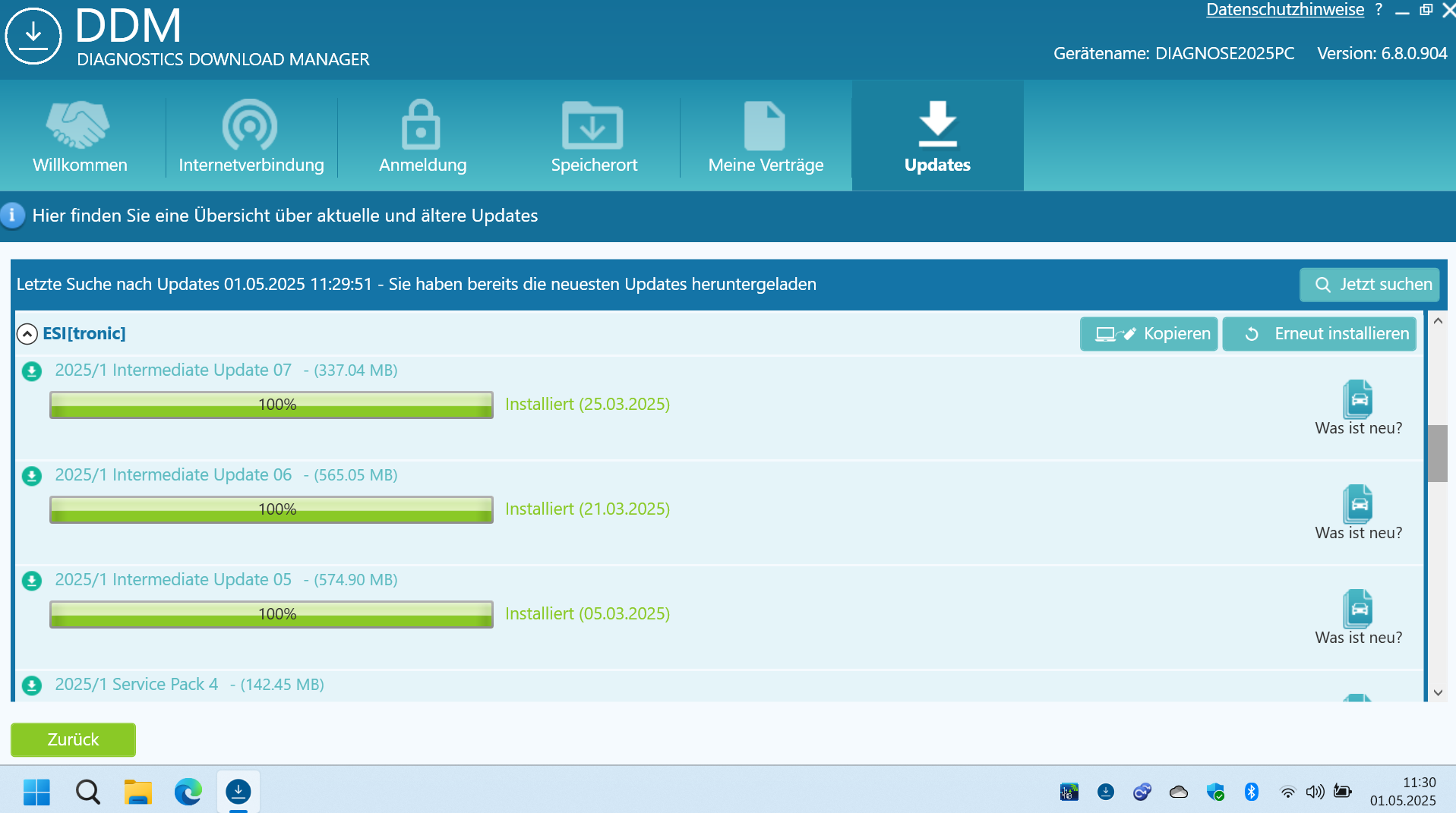1456x813 pixels.
Task: Open the Datenschutzhinweise link
Action: point(1284,10)
